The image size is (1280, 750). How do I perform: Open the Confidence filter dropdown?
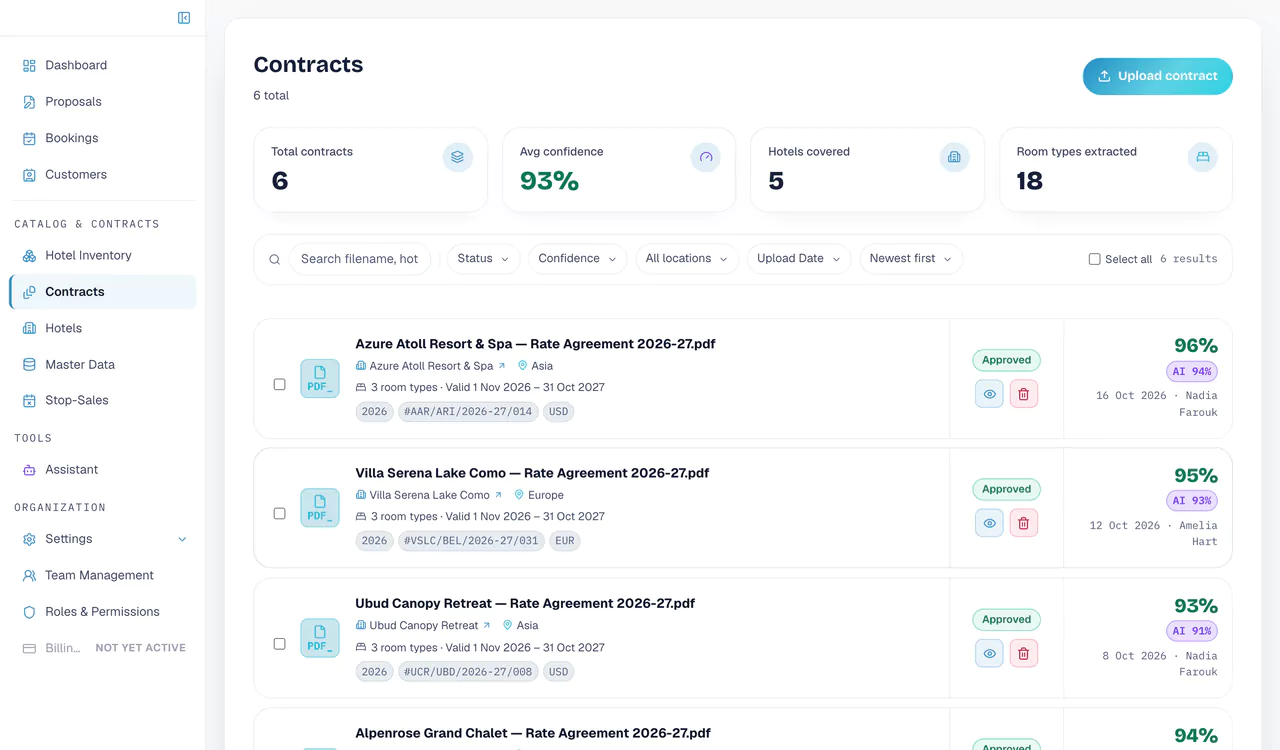[x=577, y=259]
